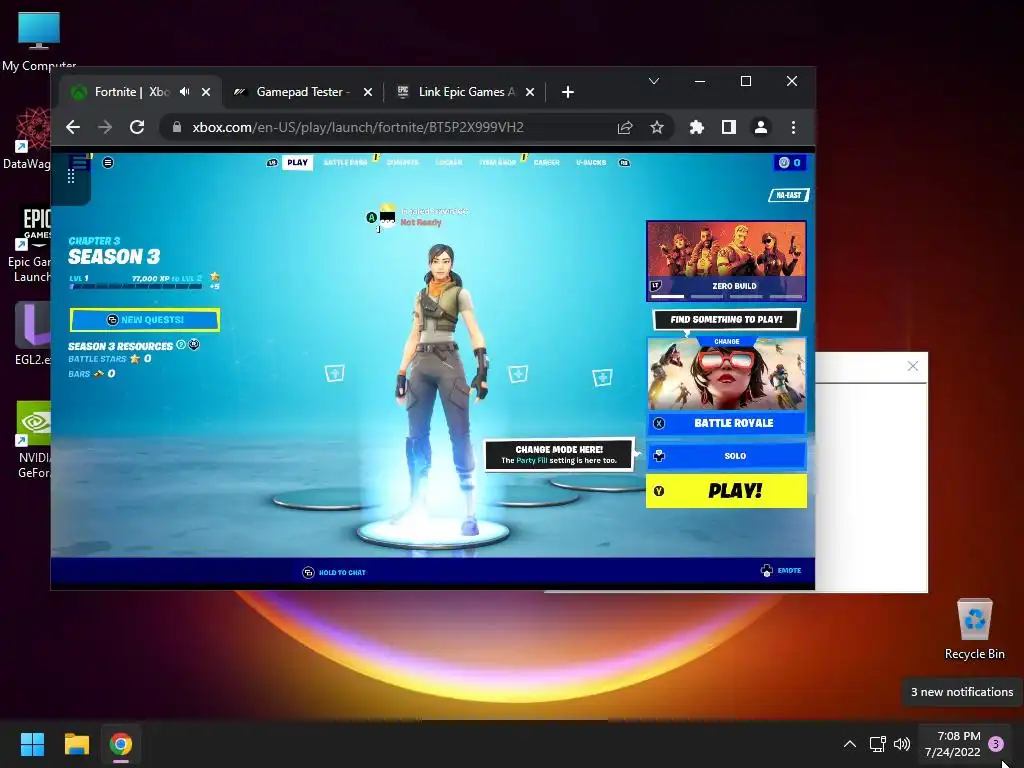Open the Recycle Bin
This screenshot has height=768, width=1024.
click(974, 628)
